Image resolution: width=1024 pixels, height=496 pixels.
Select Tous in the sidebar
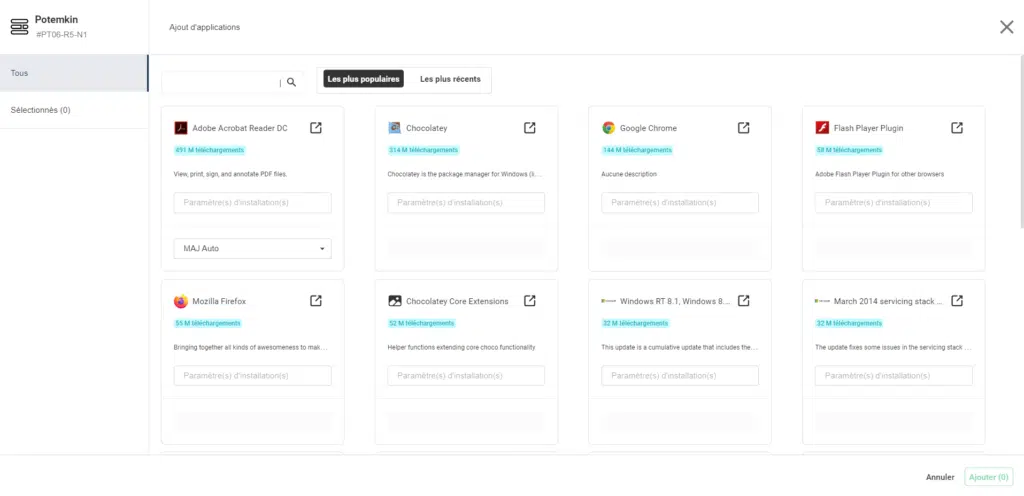pyautogui.click(x=74, y=73)
